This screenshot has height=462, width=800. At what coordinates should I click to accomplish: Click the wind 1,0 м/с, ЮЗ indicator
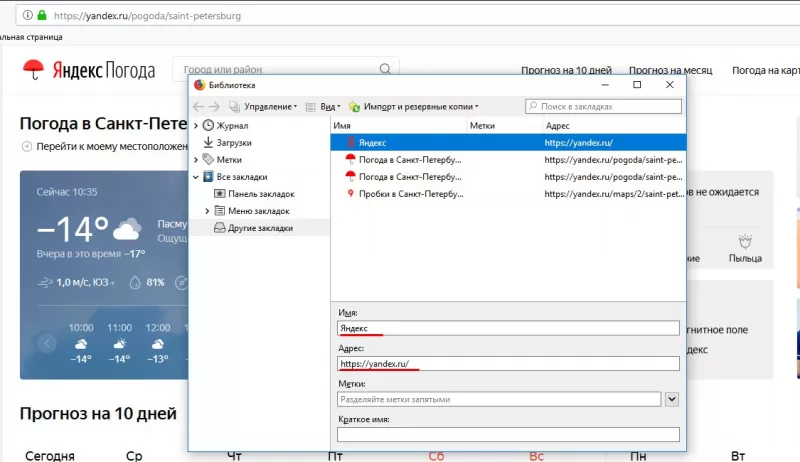(x=77, y=283)
